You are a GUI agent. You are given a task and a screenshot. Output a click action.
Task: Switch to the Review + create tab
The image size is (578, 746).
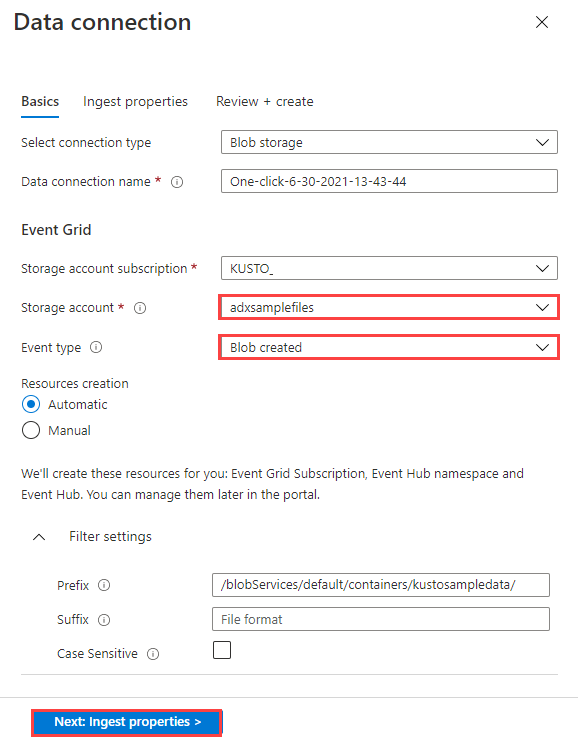(265, 101)
